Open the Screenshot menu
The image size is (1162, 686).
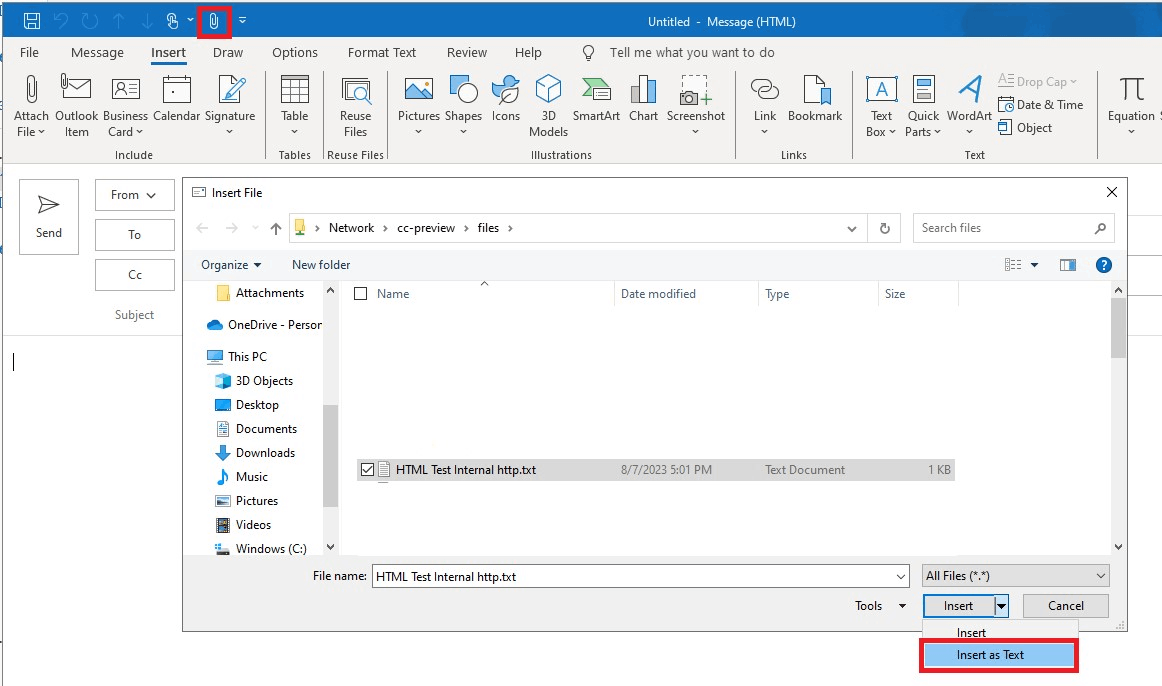(x=696, y=106)
